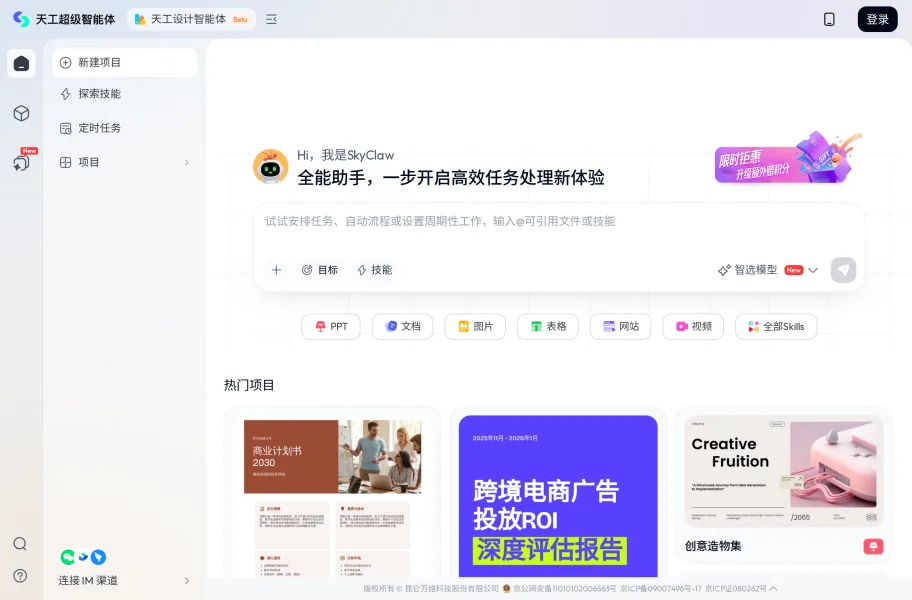The width and height of the screenshot is (912, 600).
Task: Choose the 视频 skill chip
Action: point(693,326)
